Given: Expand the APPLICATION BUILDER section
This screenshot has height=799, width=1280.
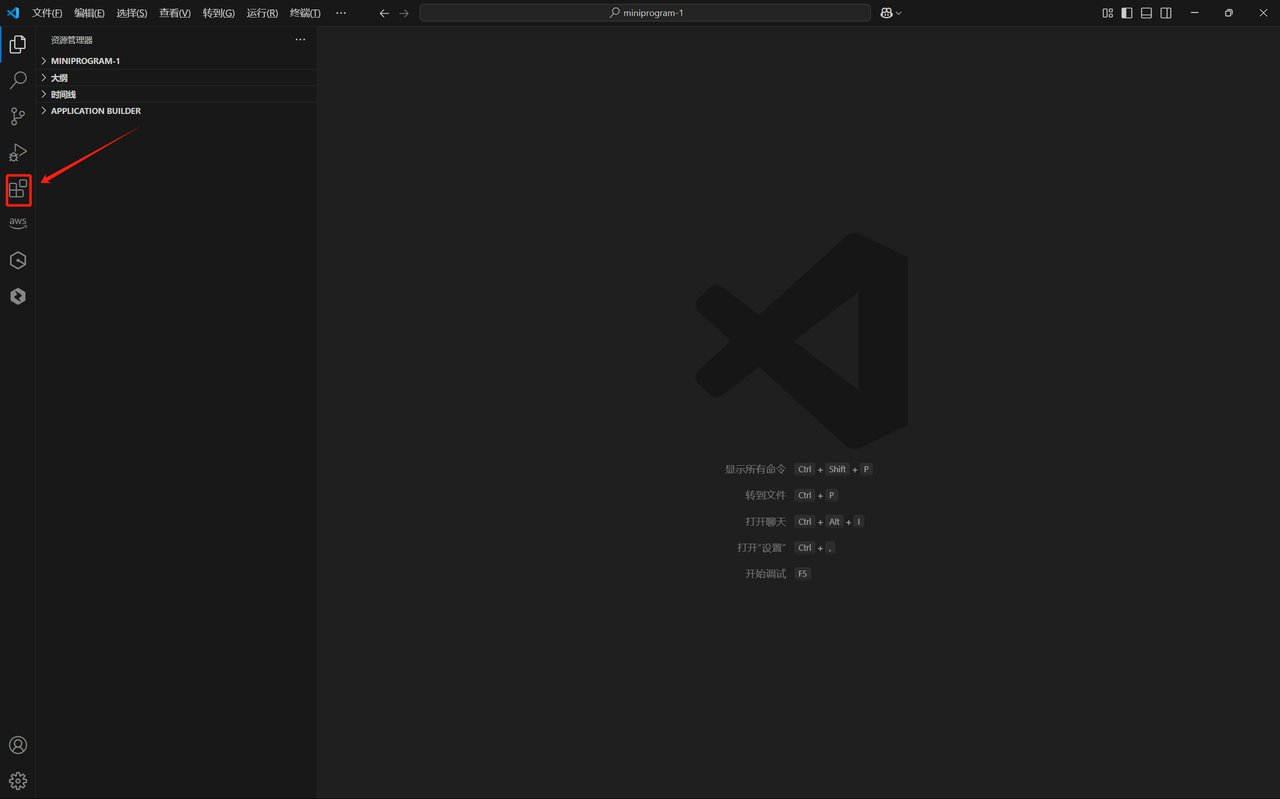Looking at the screenshot, I should point(178,111).
